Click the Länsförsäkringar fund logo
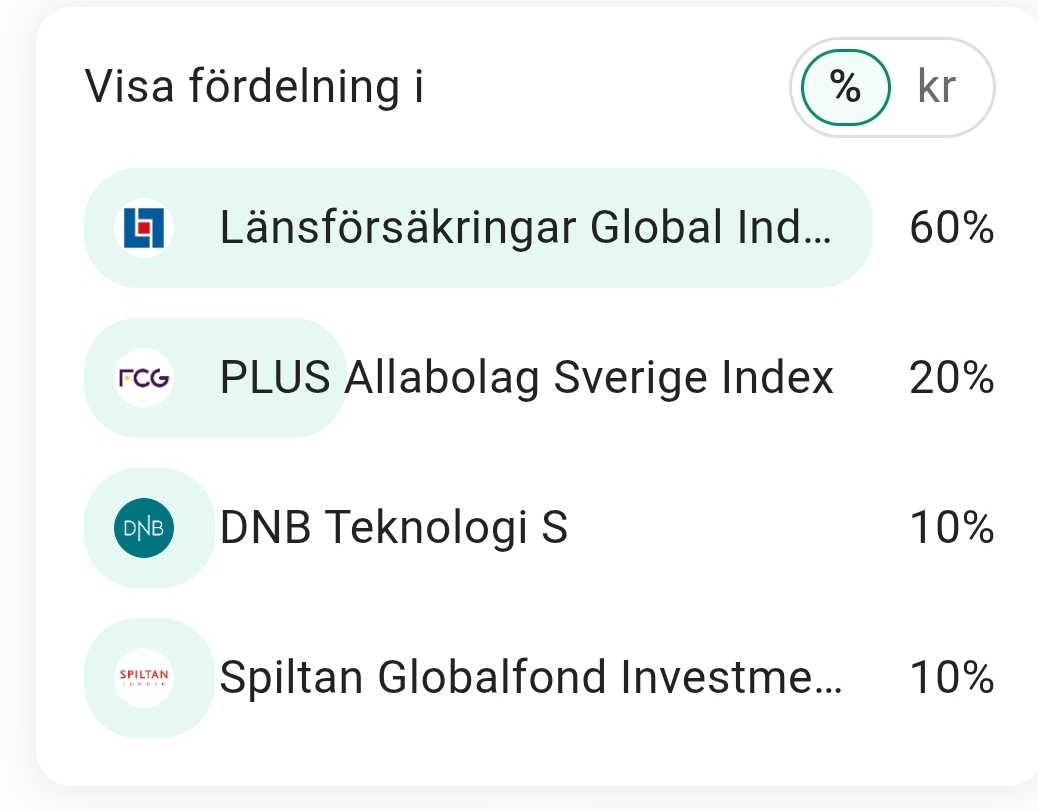Image resolution: width=1038 pixels, height=811 pixels. click(x=144, y=228)
